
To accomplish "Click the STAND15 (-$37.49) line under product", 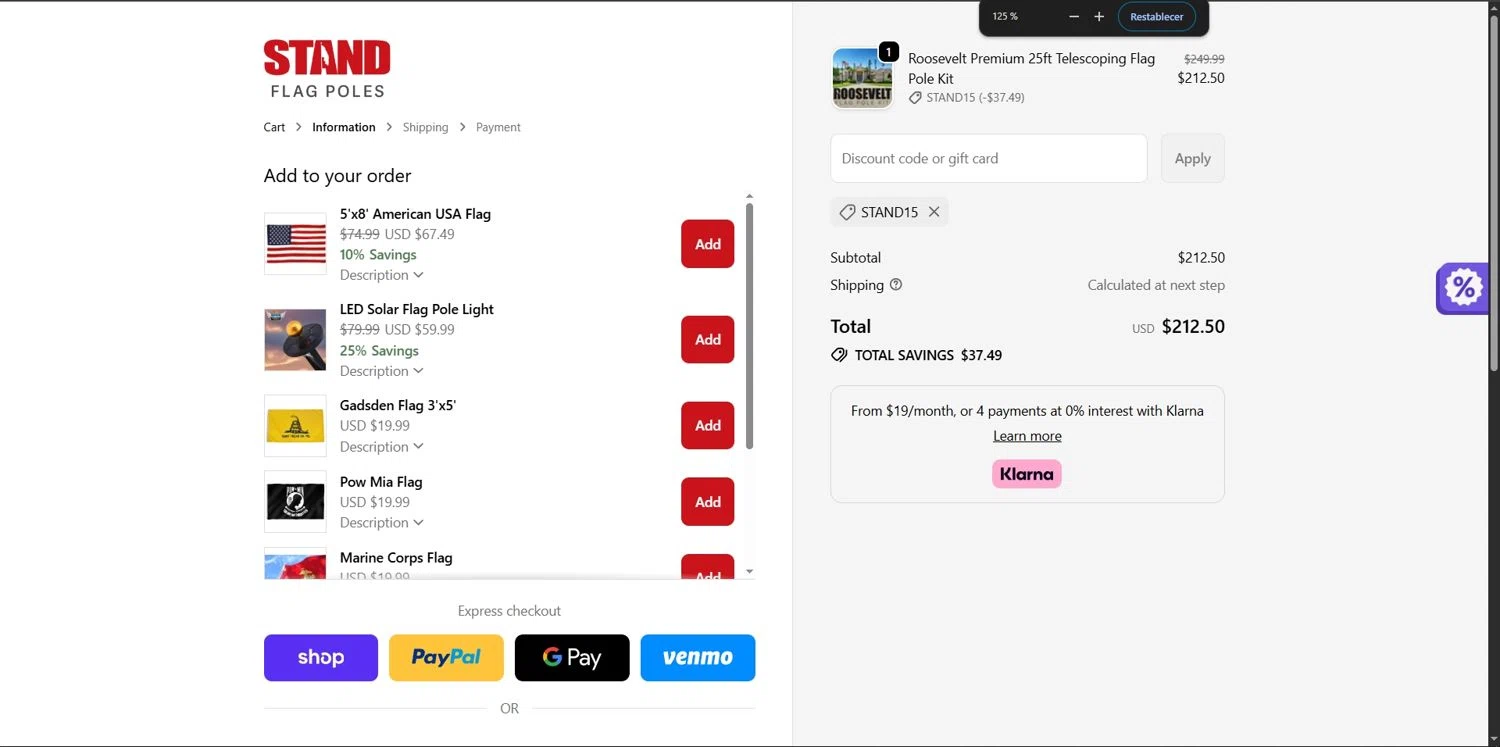I will (x=967, y=98).
